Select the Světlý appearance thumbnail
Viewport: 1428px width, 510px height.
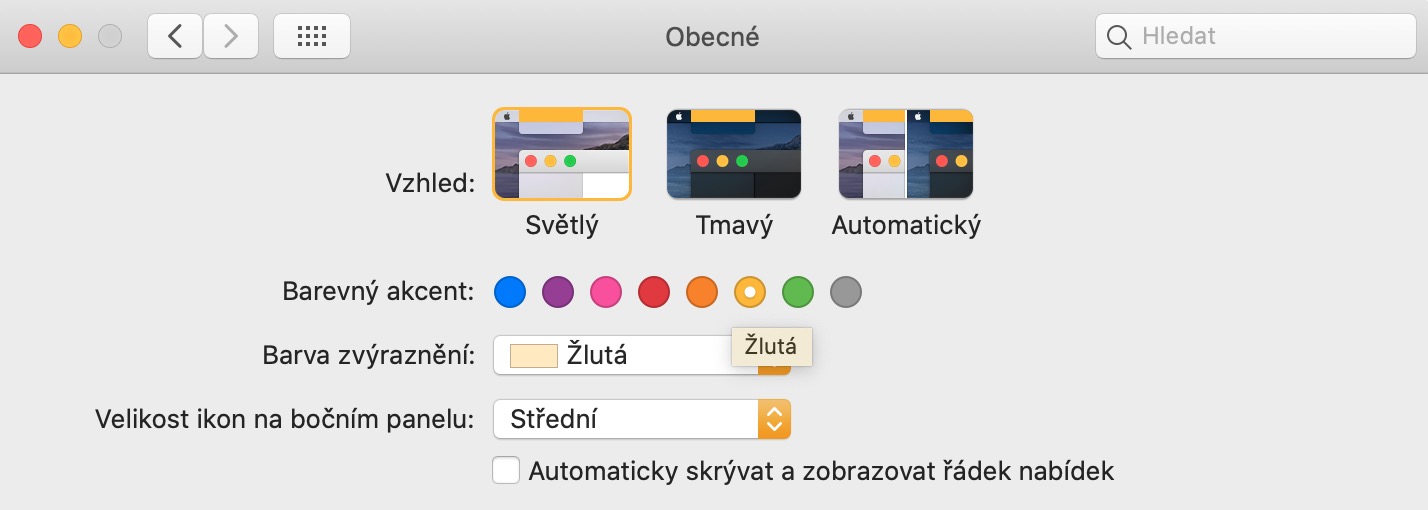pyautogui.click(x=562, y=153)
